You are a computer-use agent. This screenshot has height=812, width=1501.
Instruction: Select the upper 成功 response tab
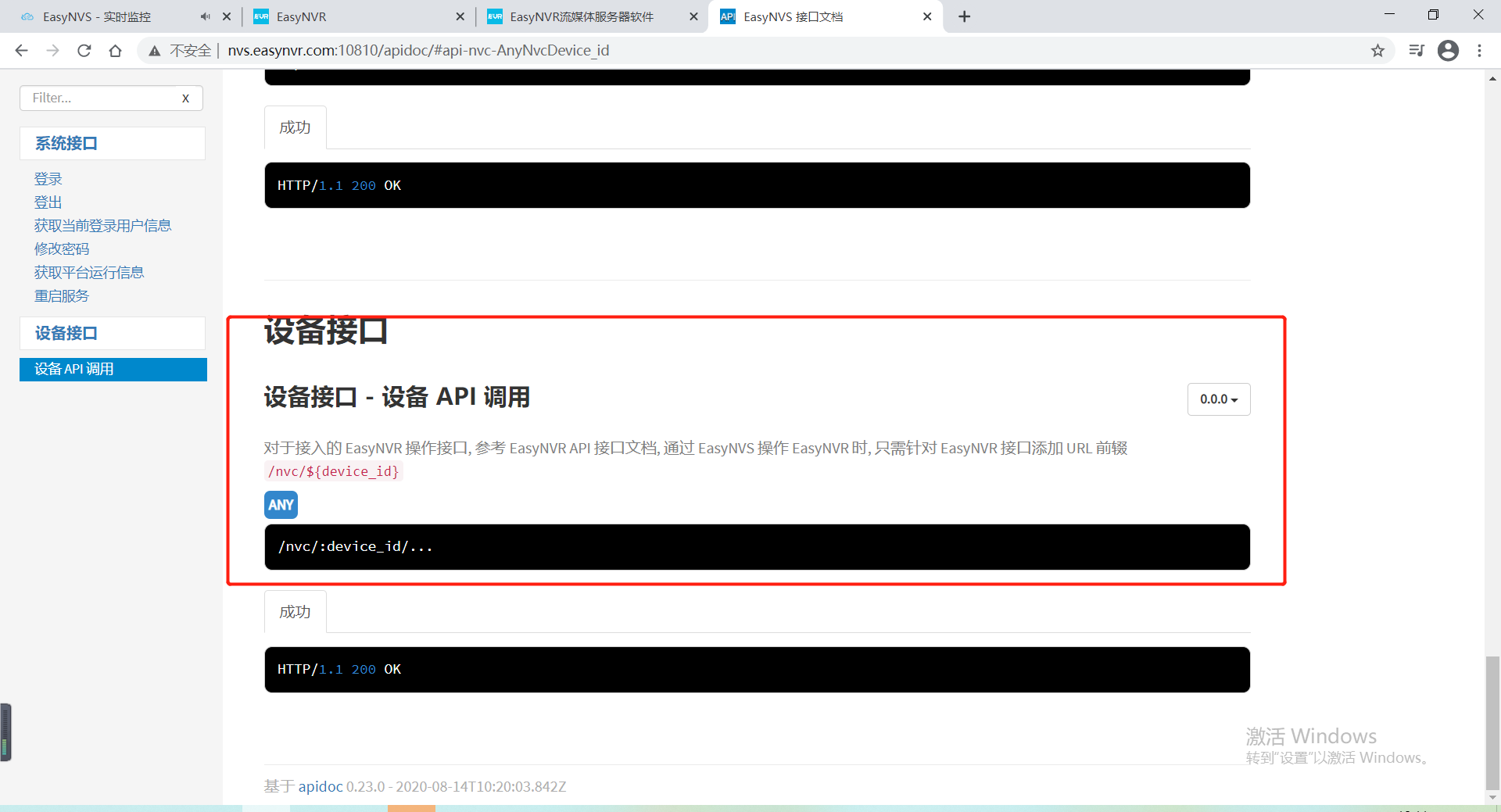click(x=295, y=127)
